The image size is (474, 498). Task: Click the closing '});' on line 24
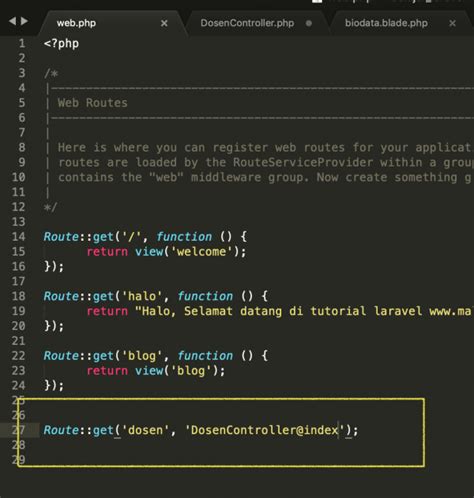tap(54, 385)
